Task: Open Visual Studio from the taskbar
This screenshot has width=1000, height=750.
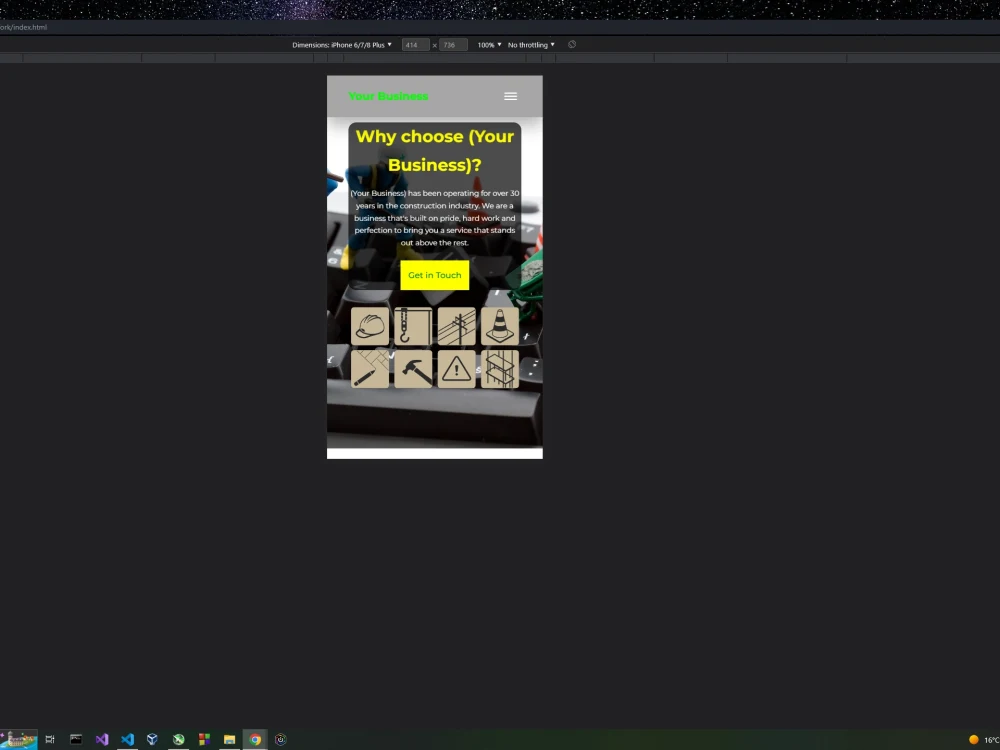Action: pos(102,739)
